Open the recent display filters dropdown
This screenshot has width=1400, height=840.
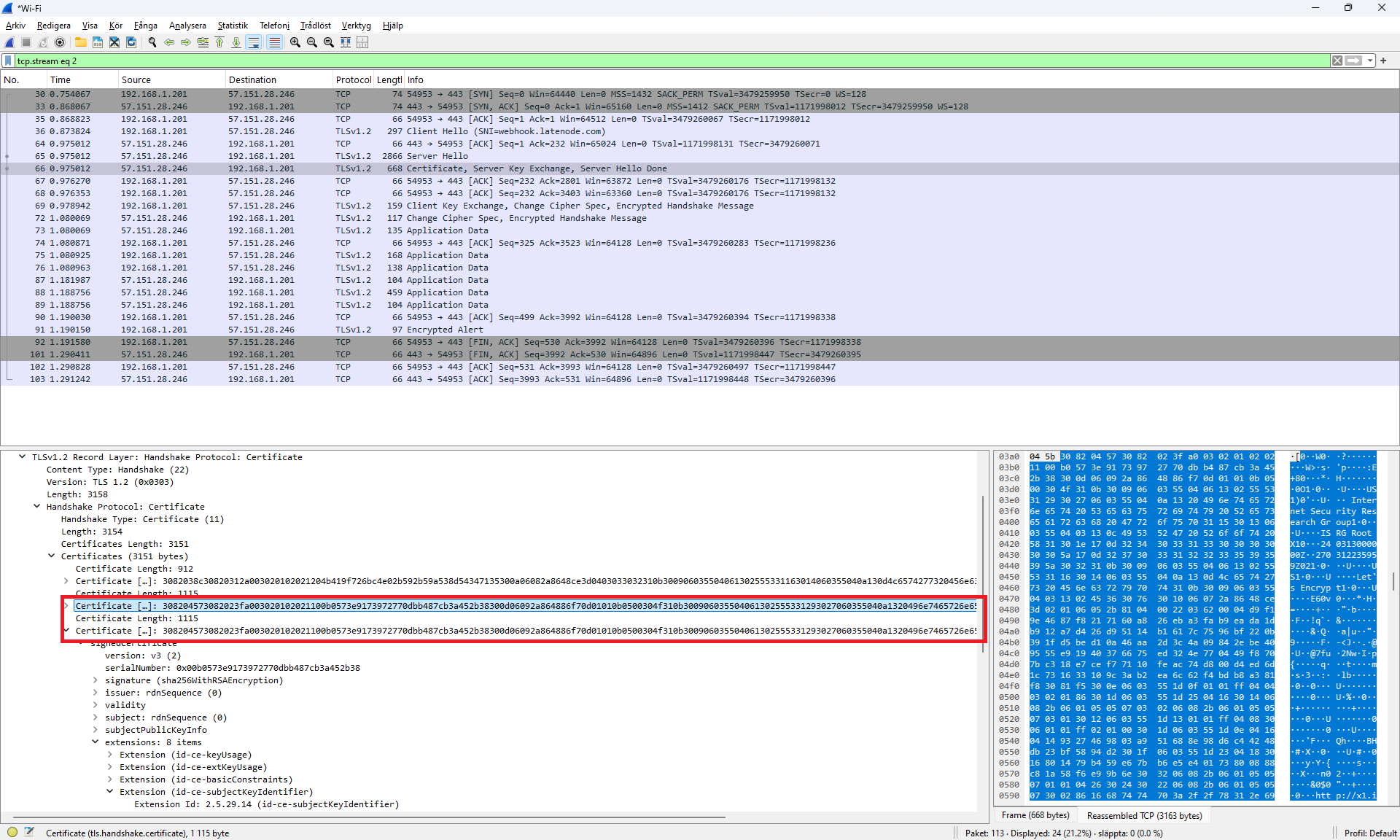tap(1370, 61)
